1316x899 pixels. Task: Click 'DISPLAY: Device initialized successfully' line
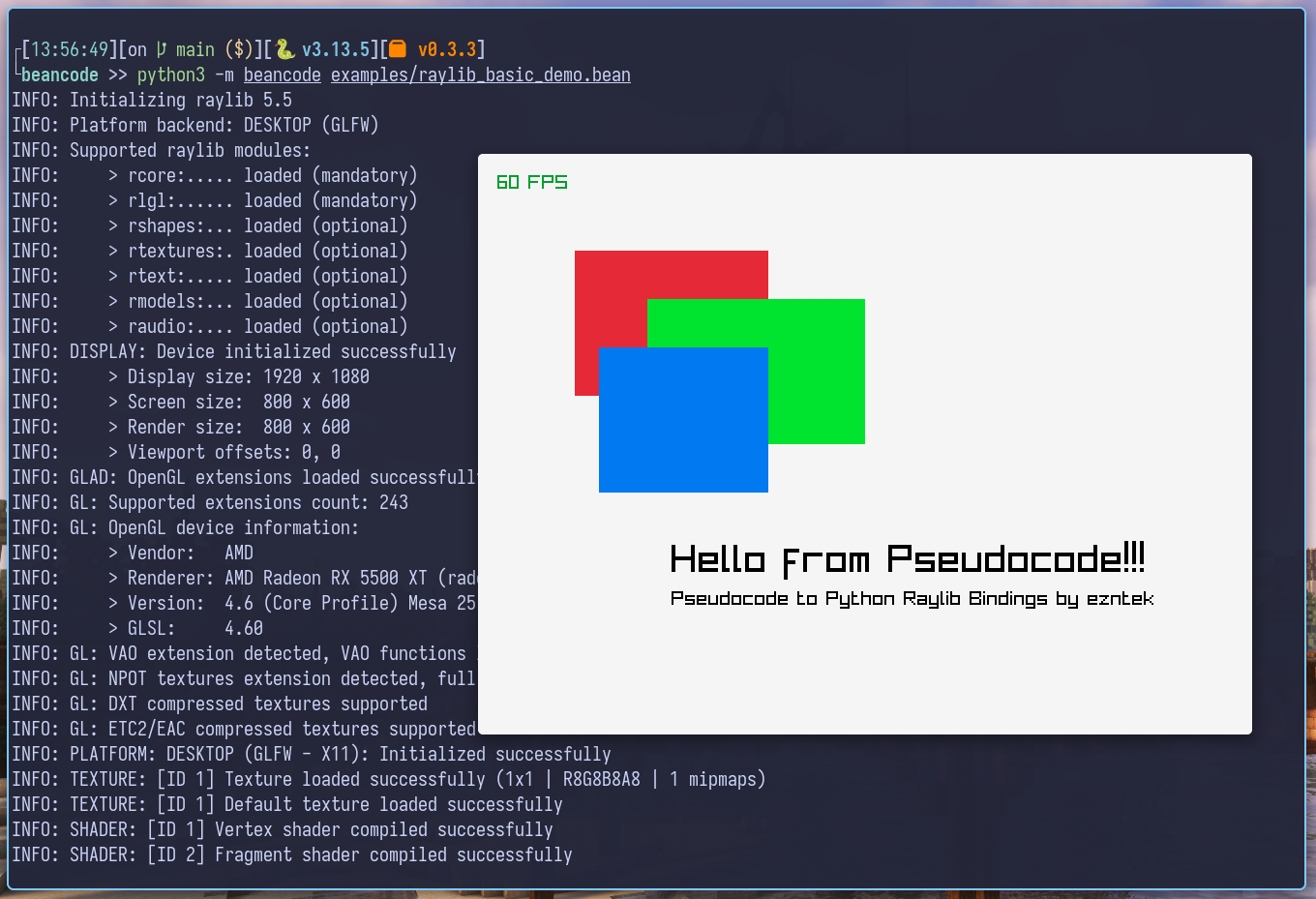(x=234, y=351)
